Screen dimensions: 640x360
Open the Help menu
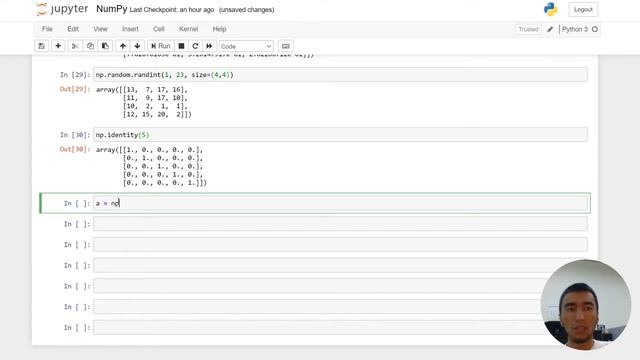pyautogui.click(x=219, y=29)
